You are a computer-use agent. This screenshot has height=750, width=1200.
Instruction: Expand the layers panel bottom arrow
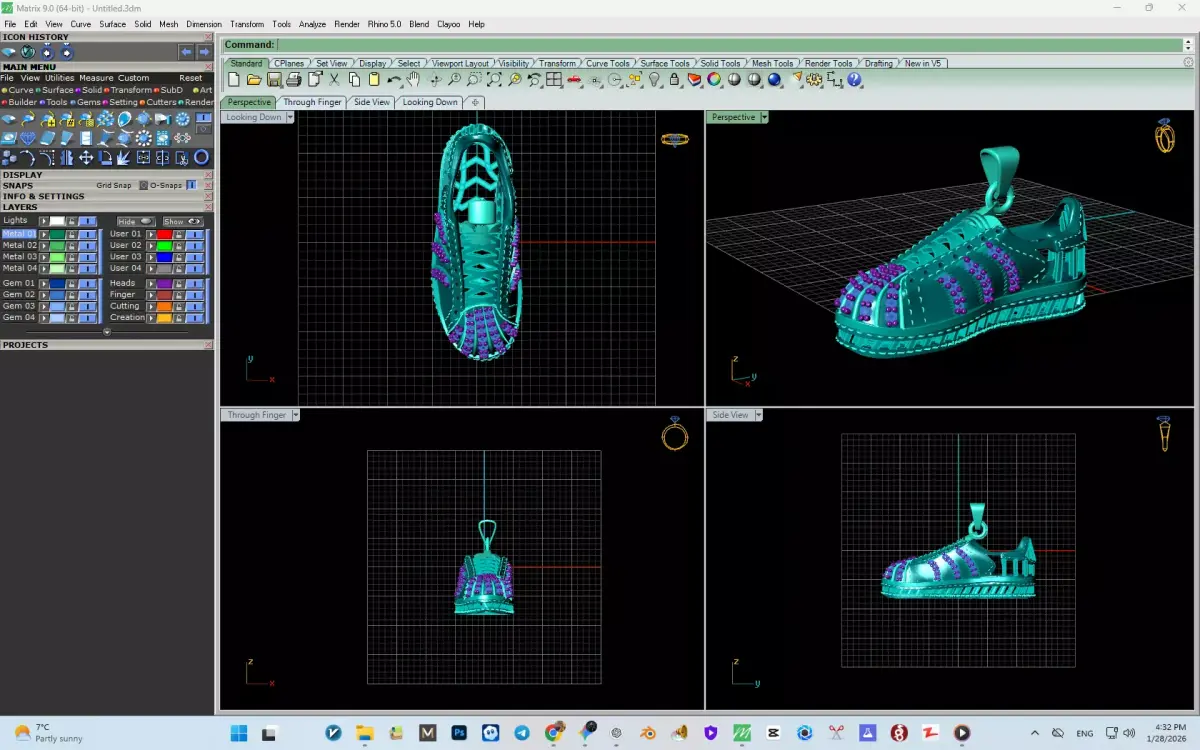click(x=107, y=332)
